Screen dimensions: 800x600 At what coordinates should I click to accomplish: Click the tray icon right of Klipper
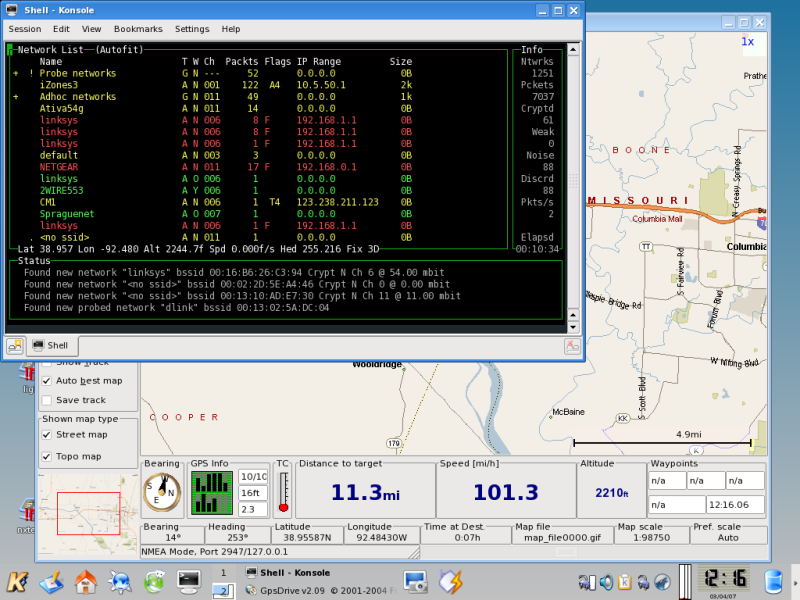[643, 582]
